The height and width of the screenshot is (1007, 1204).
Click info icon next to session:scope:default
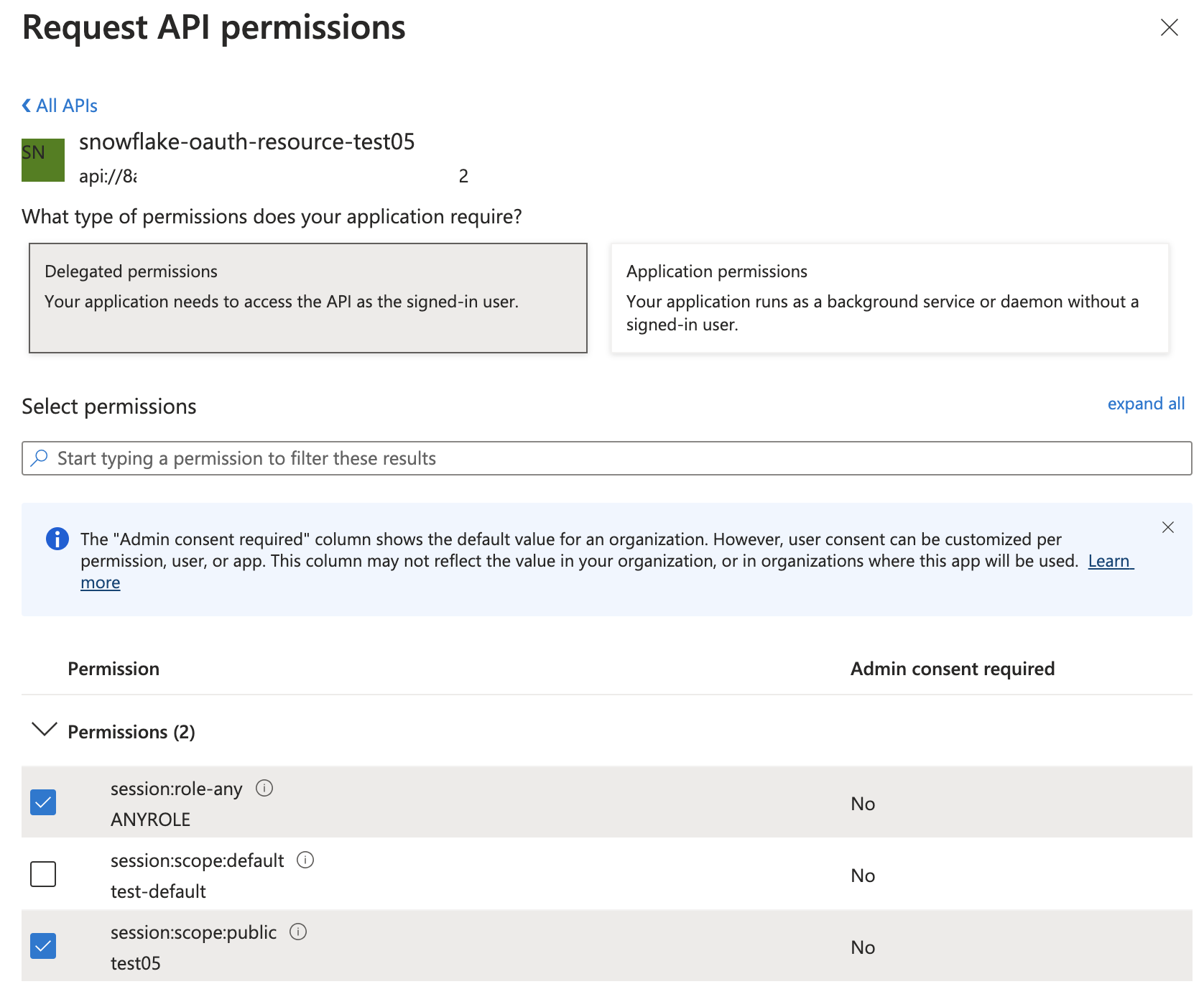tap(305, 860)
